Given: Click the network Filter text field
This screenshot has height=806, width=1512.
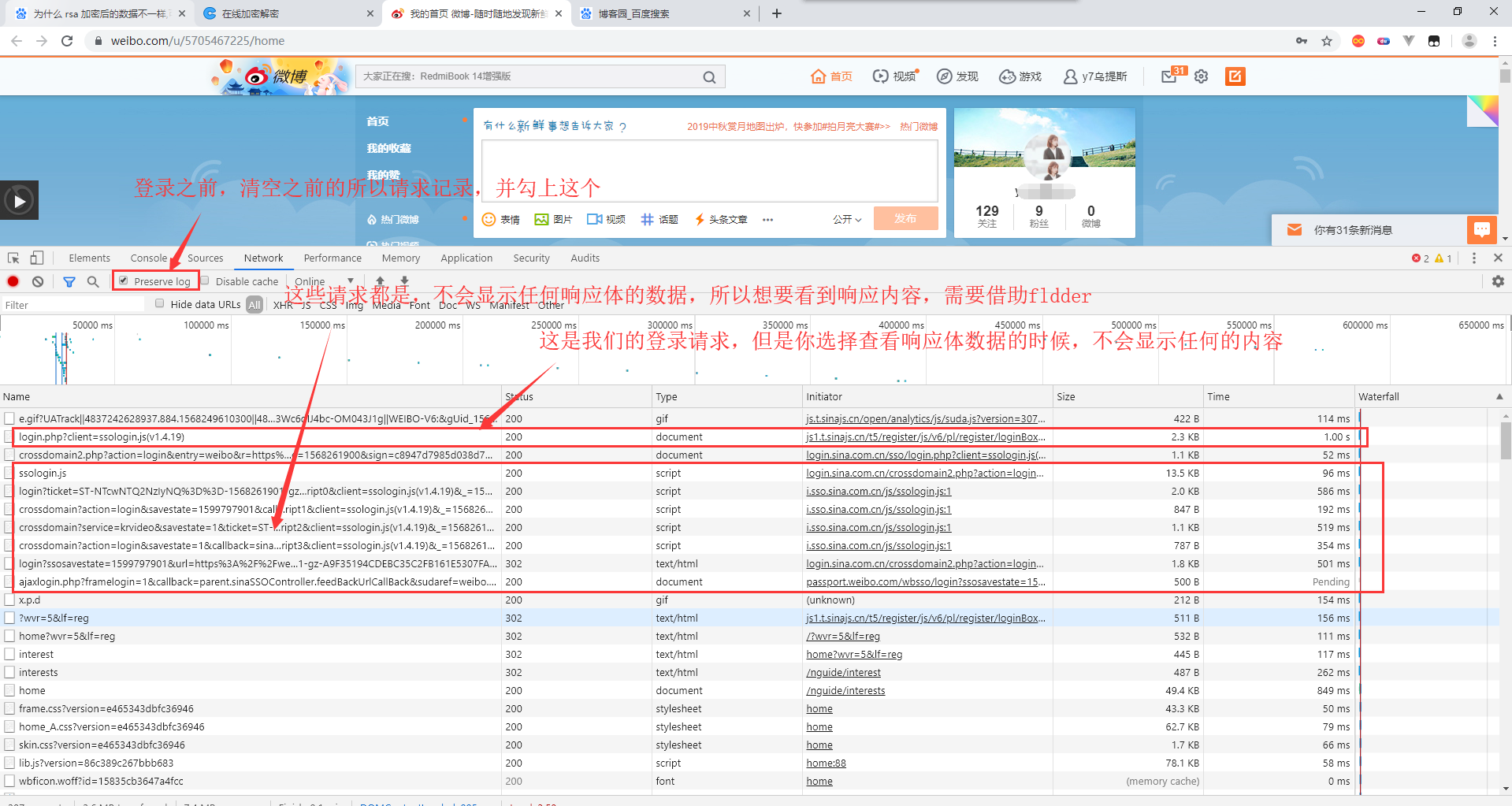Looking at the screenshot, I should [x=72, y=305].
